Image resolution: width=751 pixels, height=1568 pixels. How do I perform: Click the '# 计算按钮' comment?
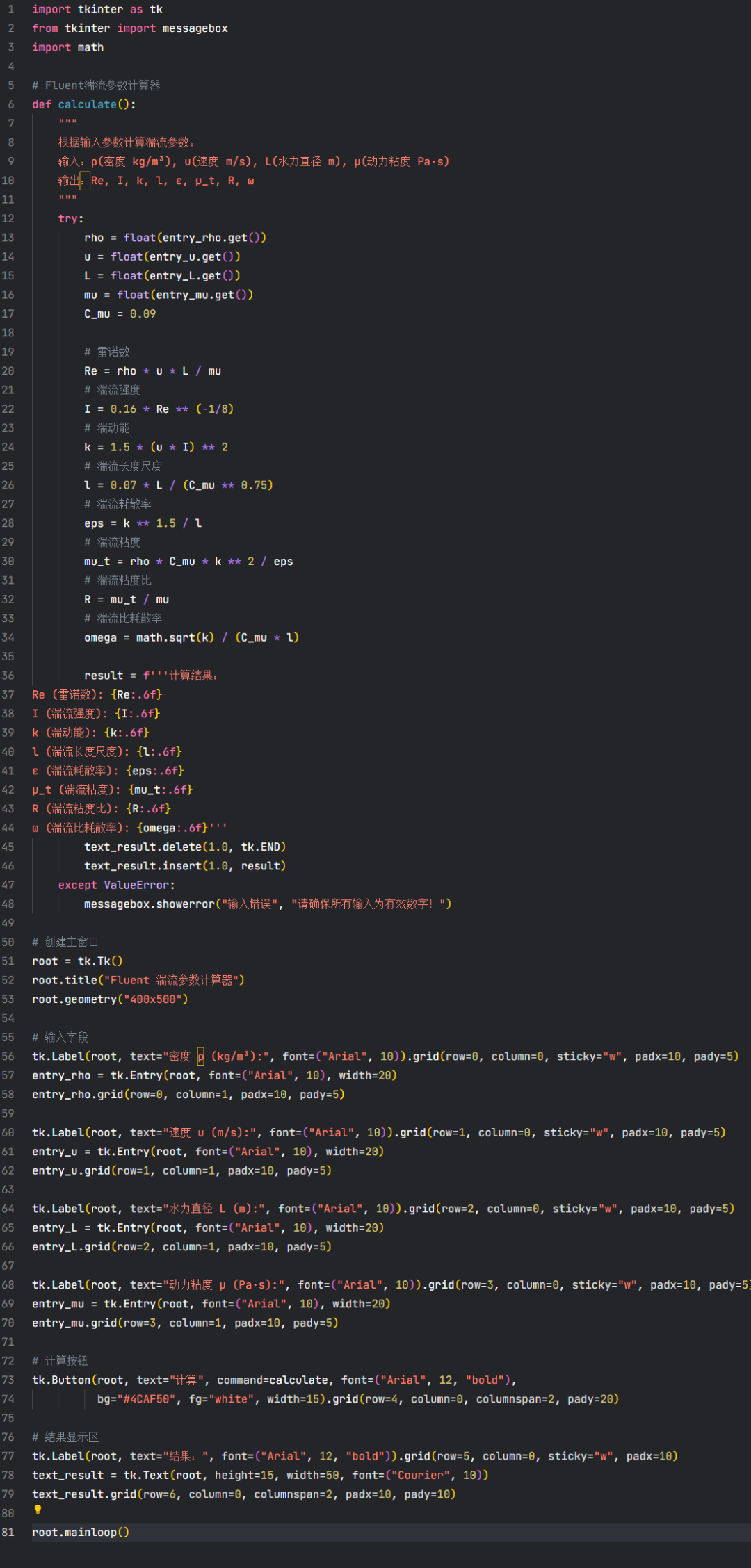click(x=60, y=1362)
